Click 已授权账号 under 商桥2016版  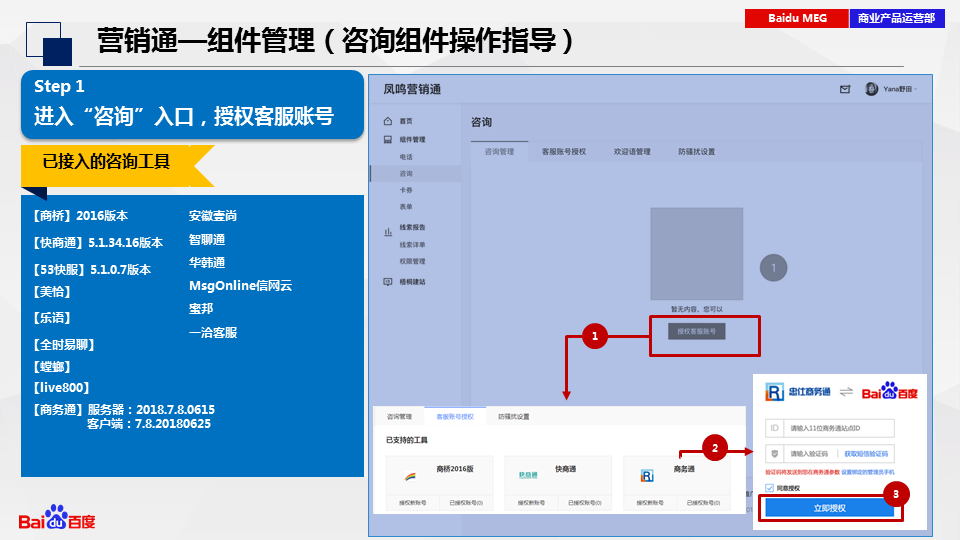466,503
